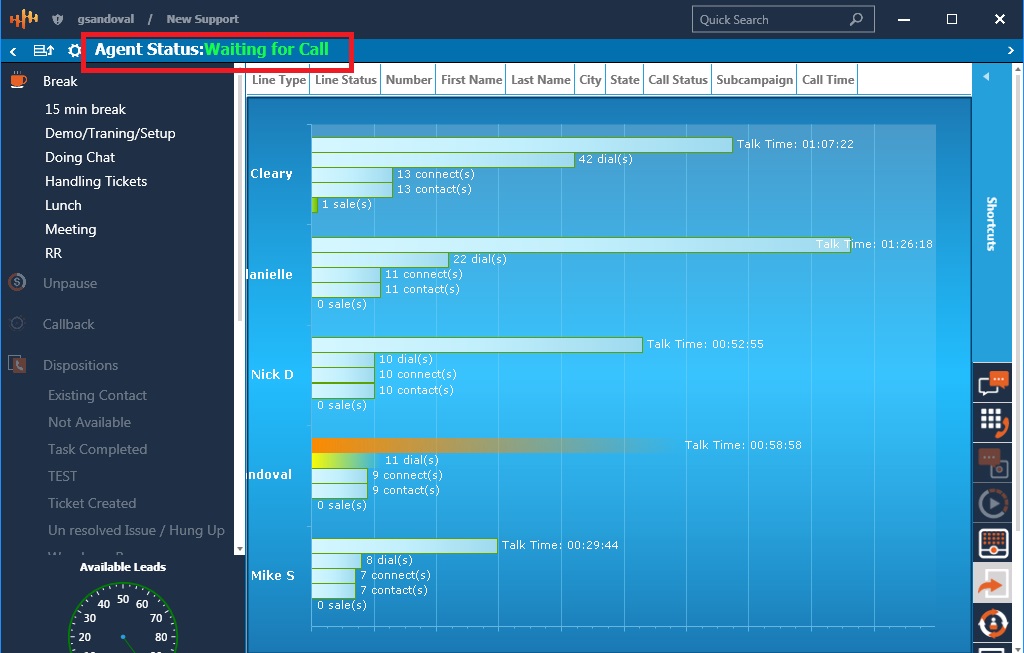Click the Line Type column header
This screenshot has width=1024, height=653.
(x=279, y=80)
